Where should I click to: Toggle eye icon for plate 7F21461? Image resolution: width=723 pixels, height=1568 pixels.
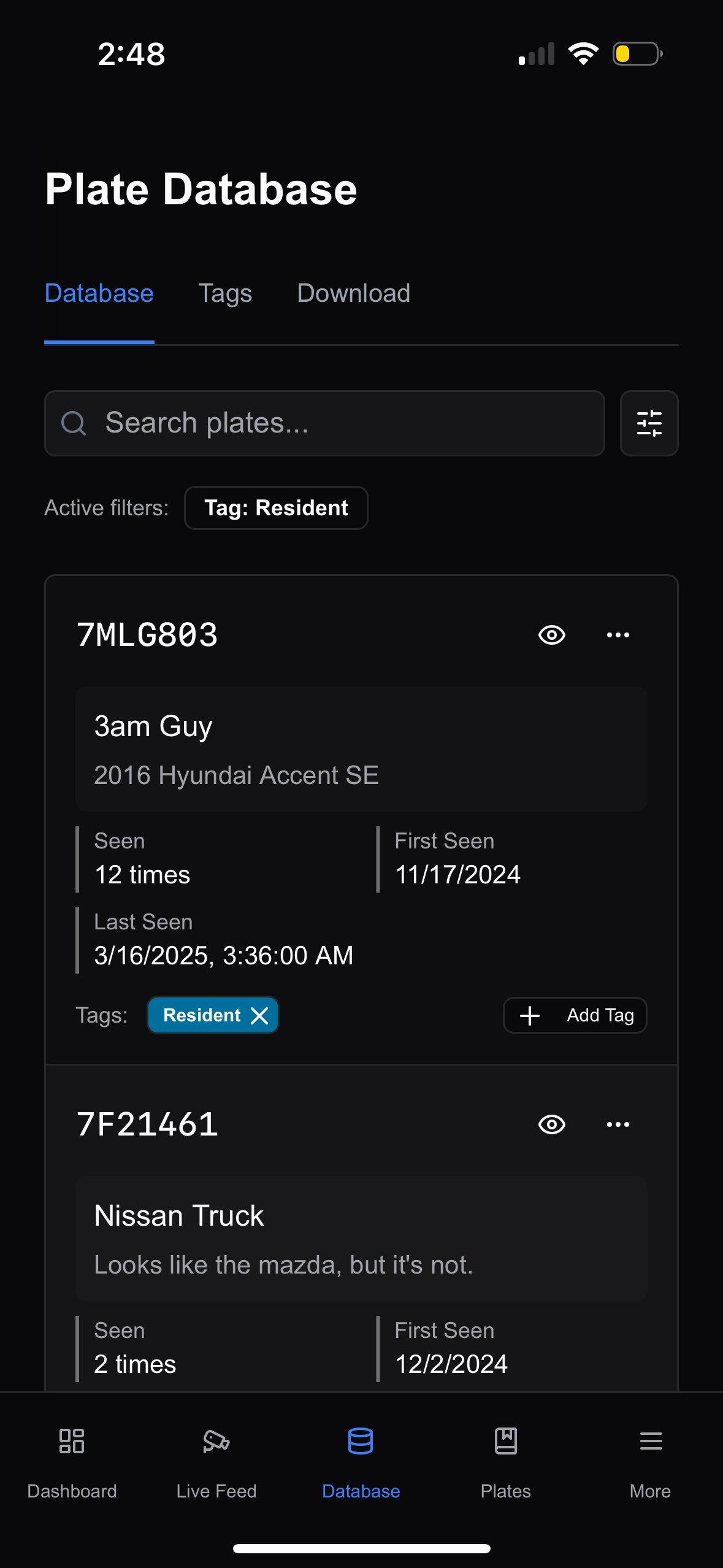[552, 1124]
